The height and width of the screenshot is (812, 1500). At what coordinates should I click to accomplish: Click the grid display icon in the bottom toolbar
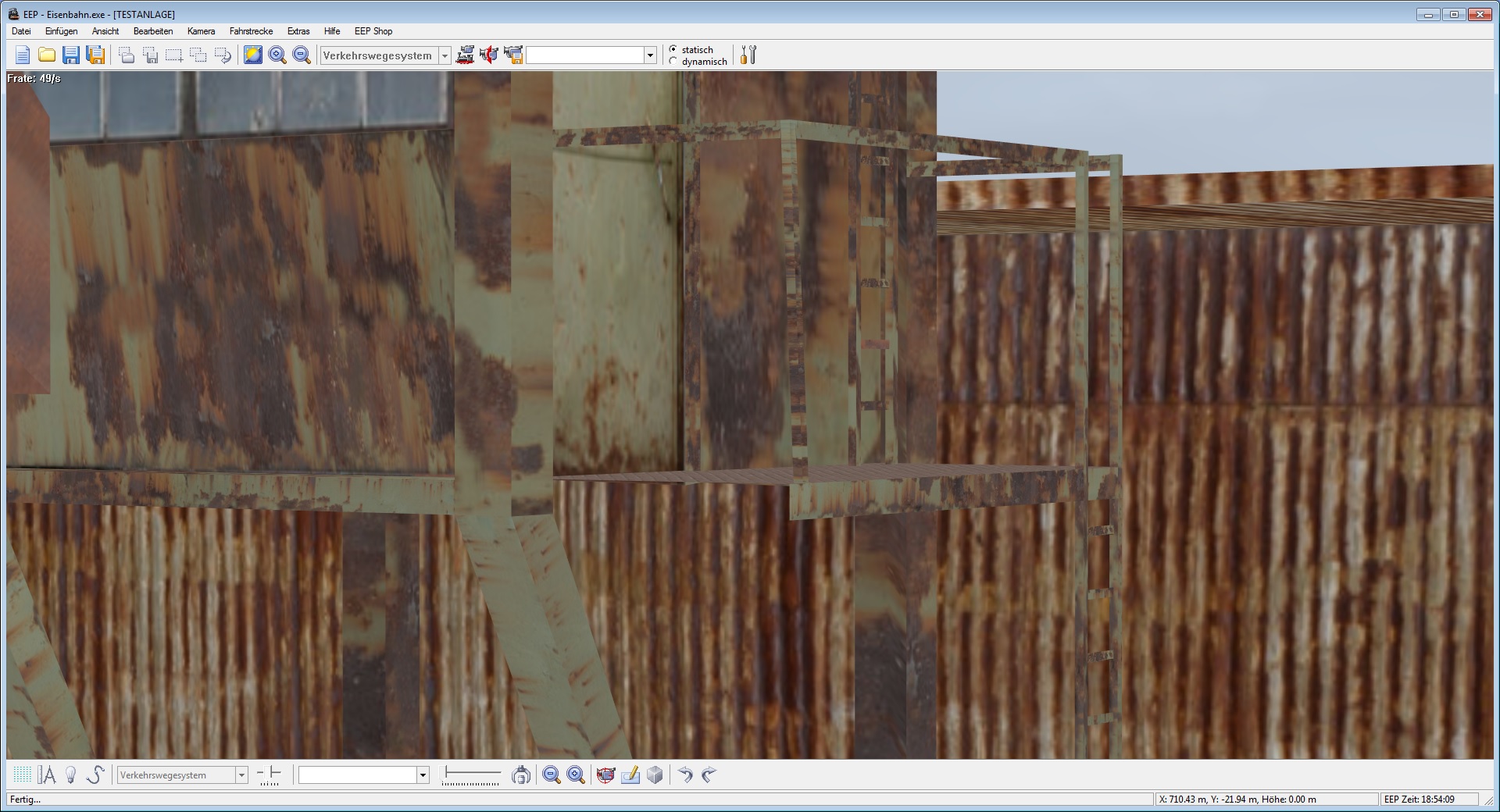(23, 775)
